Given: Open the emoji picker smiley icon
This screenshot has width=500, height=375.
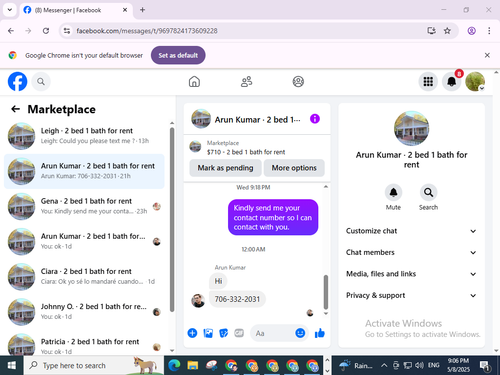Looking at the screenshot, I should (300, 333).
